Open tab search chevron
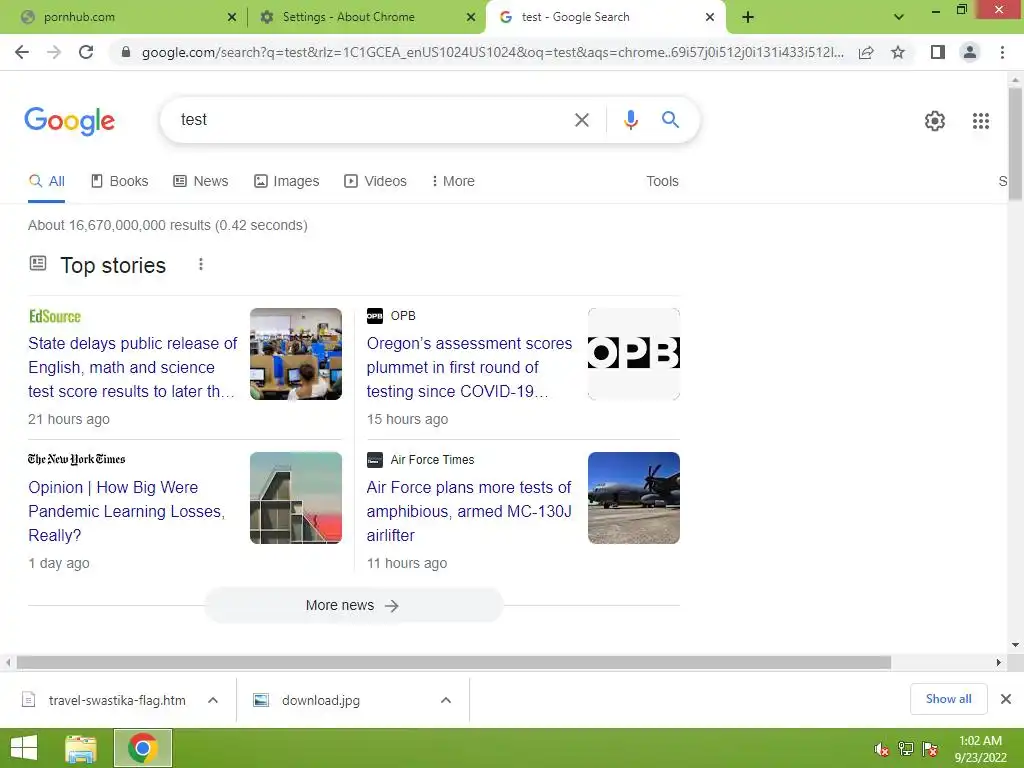Viewport: 1024px width, 768px height. pyautogui.click(x=899, y=17)
